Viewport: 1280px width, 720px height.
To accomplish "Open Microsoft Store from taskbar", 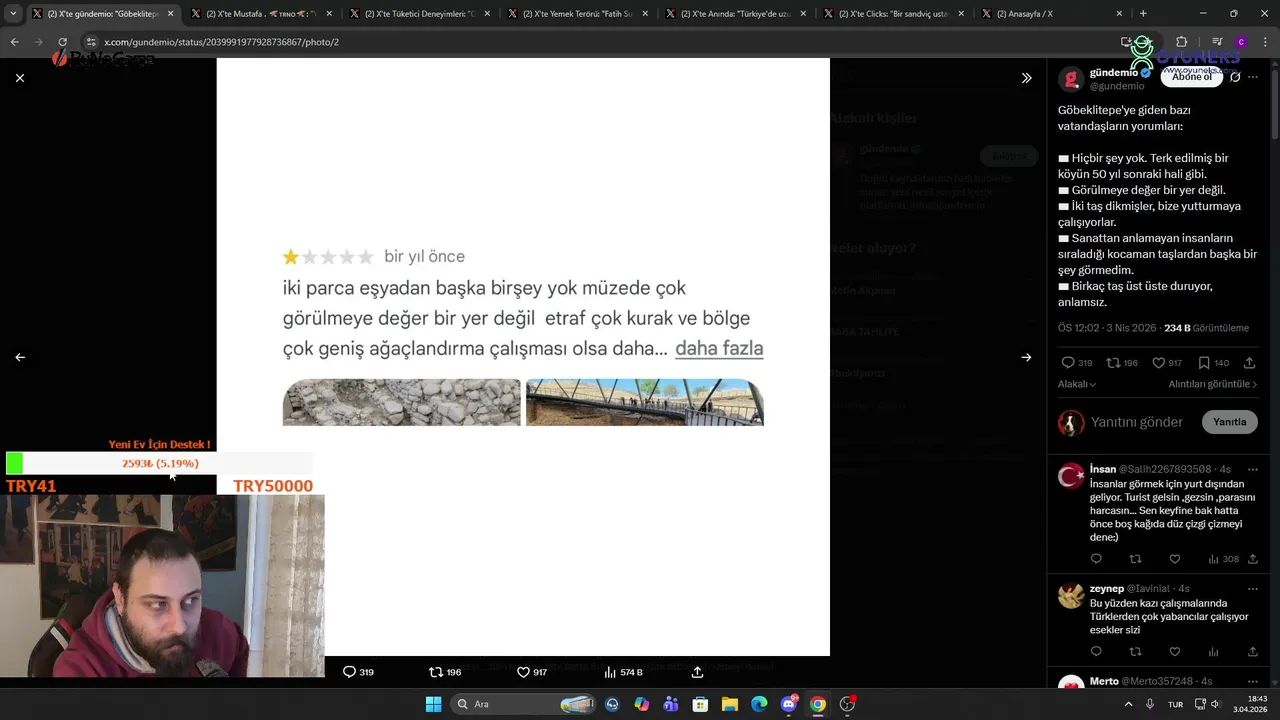I will (701, 704).
